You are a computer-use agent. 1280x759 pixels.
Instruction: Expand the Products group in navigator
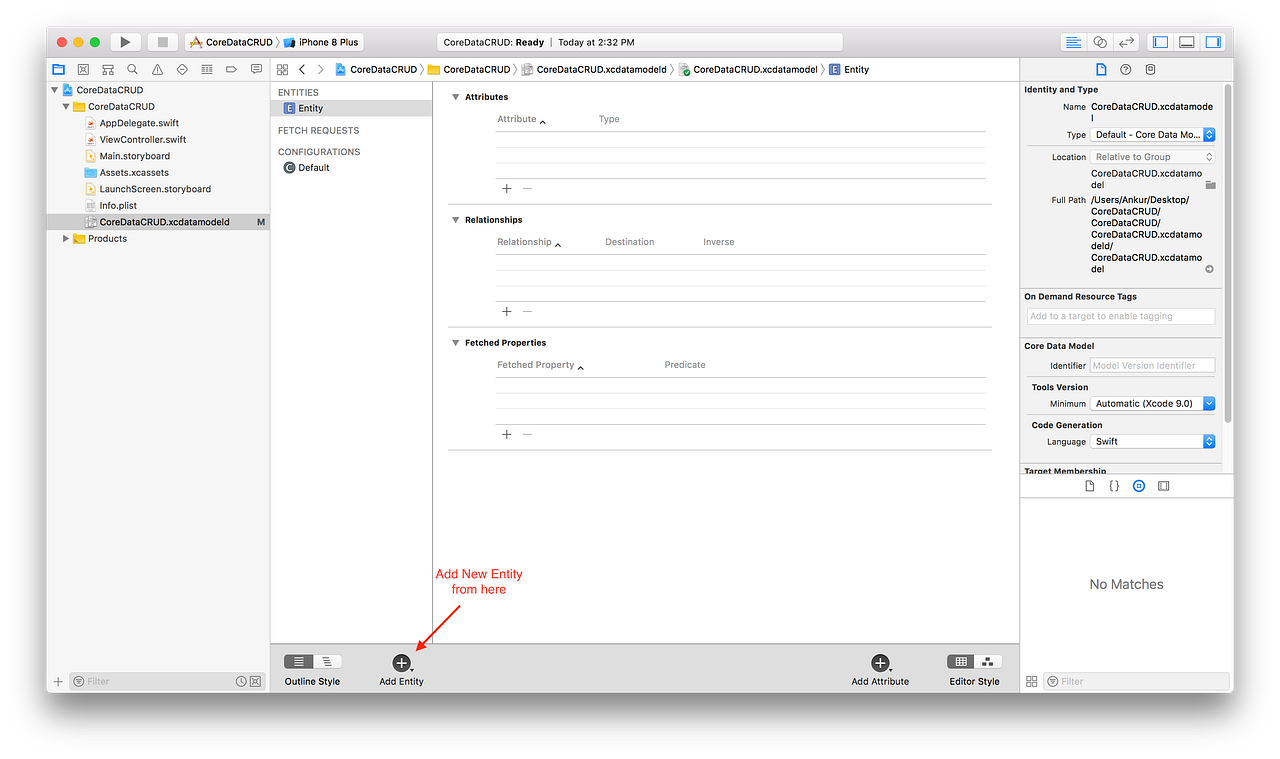[x=65, y=238]
